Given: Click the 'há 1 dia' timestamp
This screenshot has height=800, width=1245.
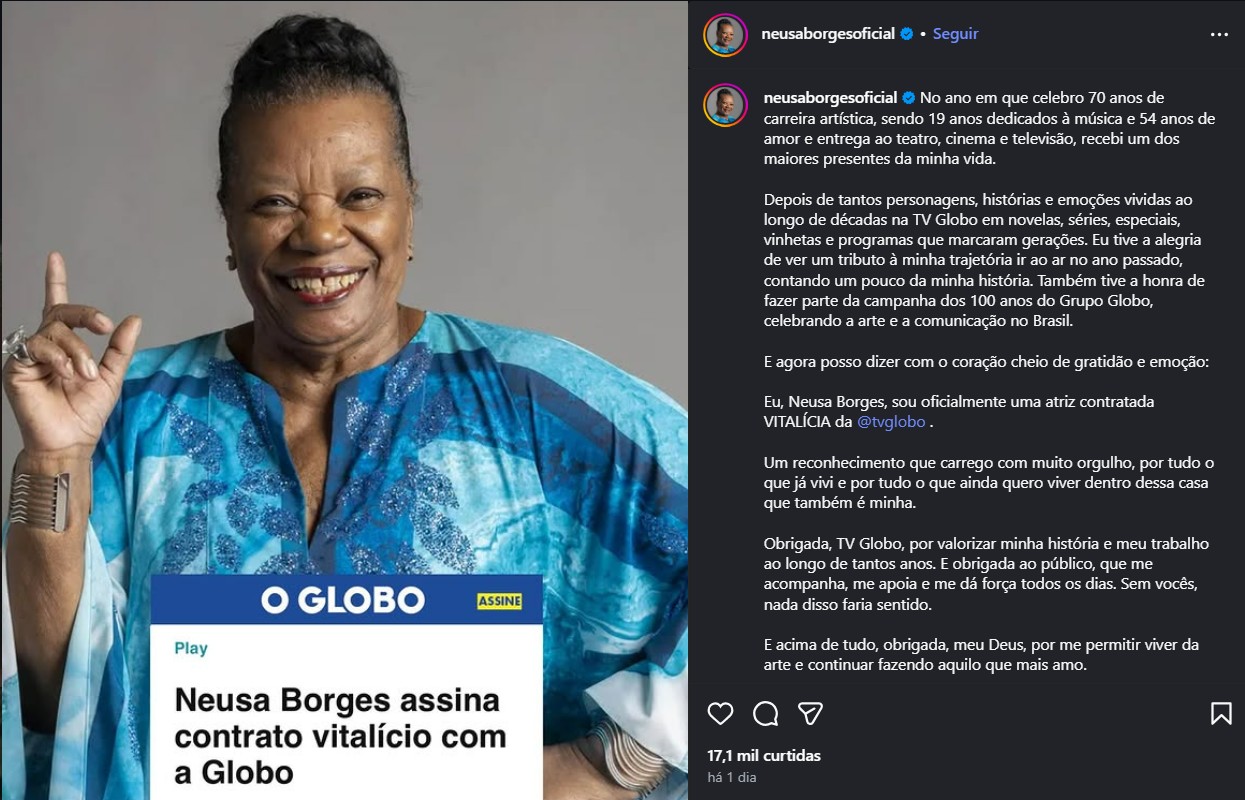Looking at the screenshot, I should pyautogui.click(x=732, y=777).
